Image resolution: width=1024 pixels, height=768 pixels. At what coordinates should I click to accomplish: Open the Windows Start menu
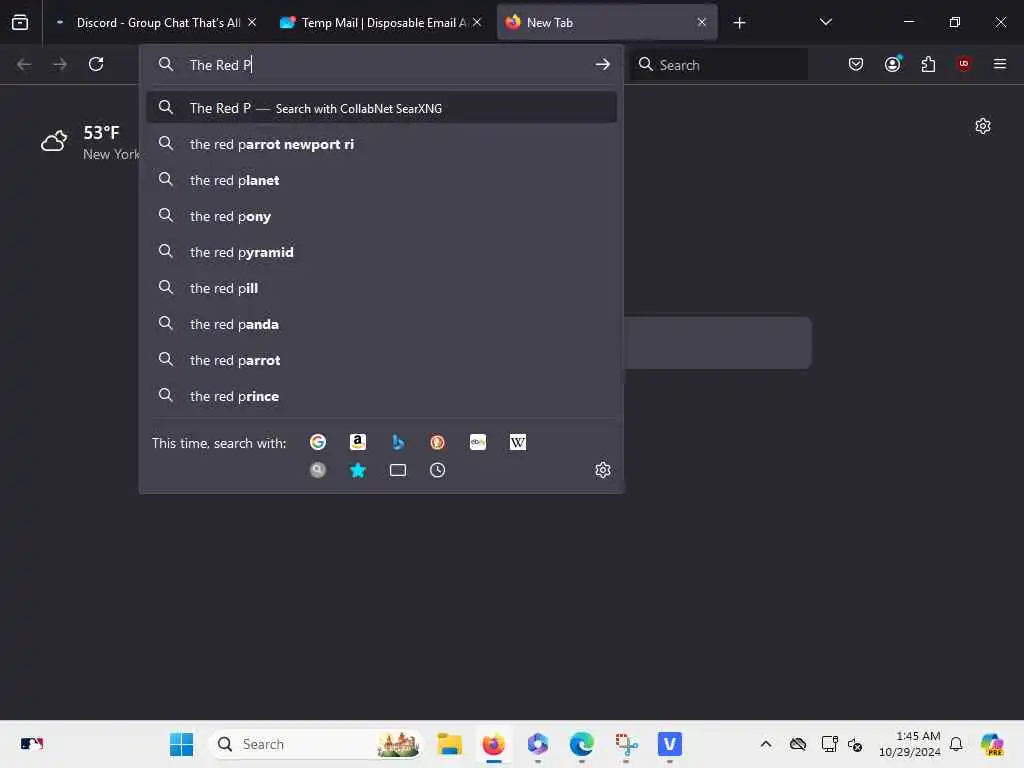click(x=182, y=744)
